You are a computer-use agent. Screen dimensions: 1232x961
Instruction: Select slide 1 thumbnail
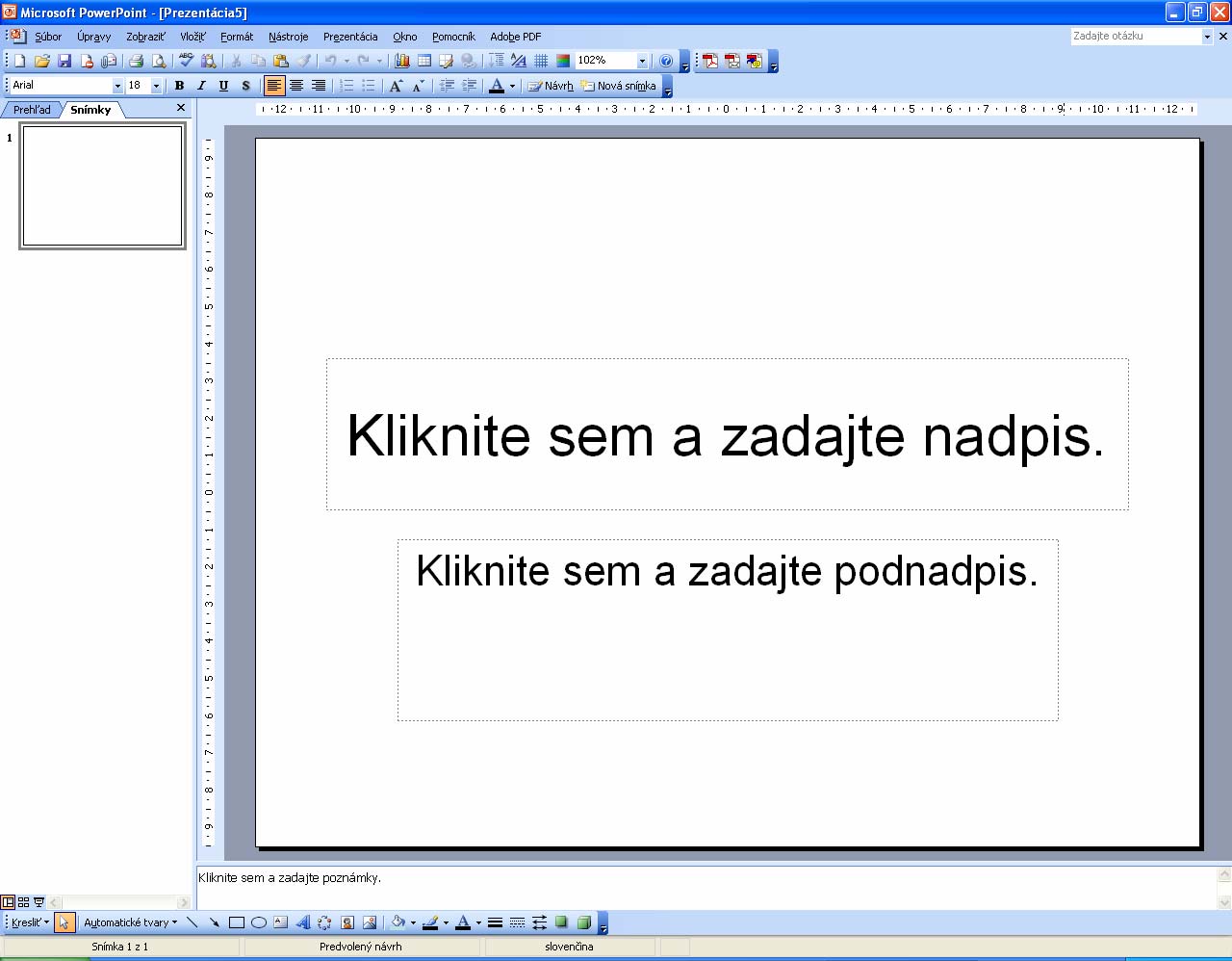pos(102,186)
